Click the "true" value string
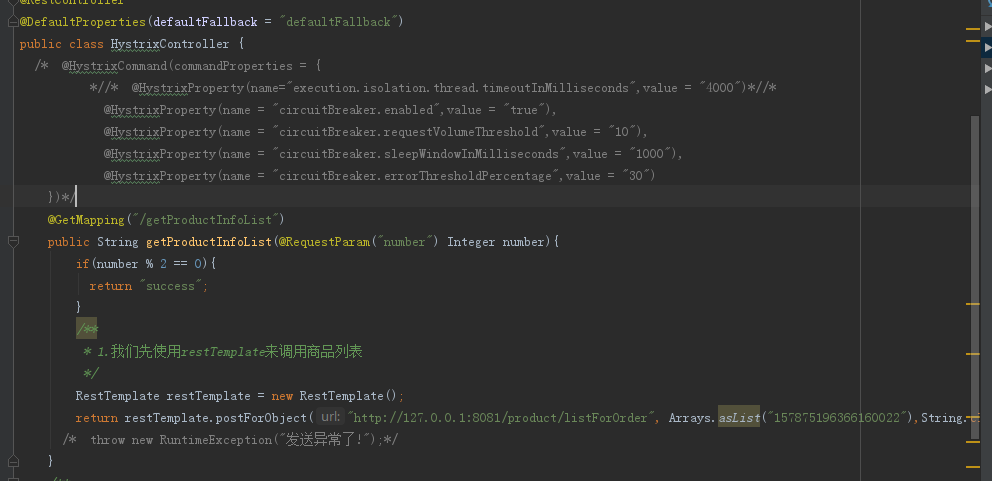Screen dimensions: 992x481 pyautogui.click(x=524, y=110)
